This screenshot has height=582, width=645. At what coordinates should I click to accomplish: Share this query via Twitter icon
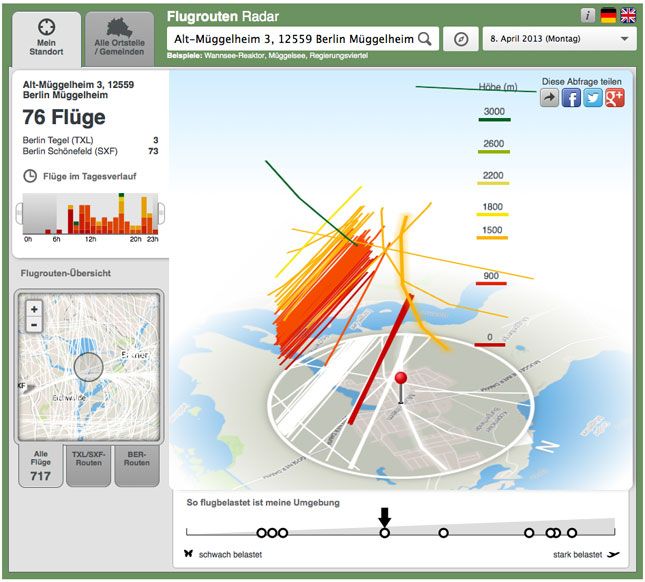[x=593, y=97]
